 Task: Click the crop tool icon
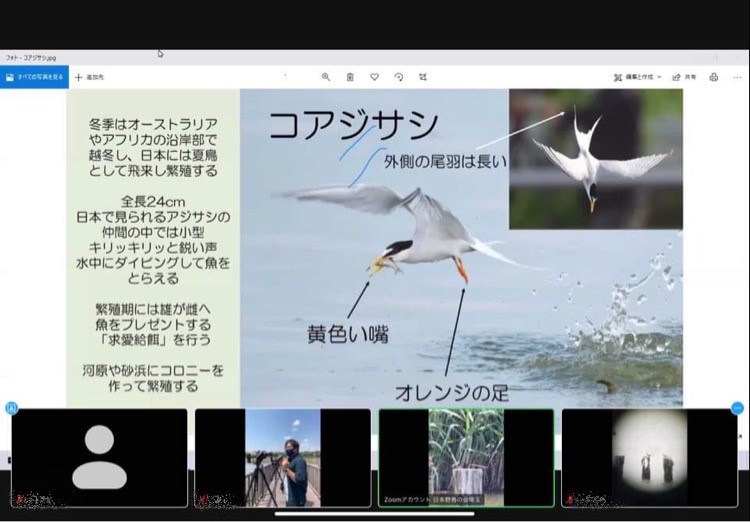click(x=423, y=77)
